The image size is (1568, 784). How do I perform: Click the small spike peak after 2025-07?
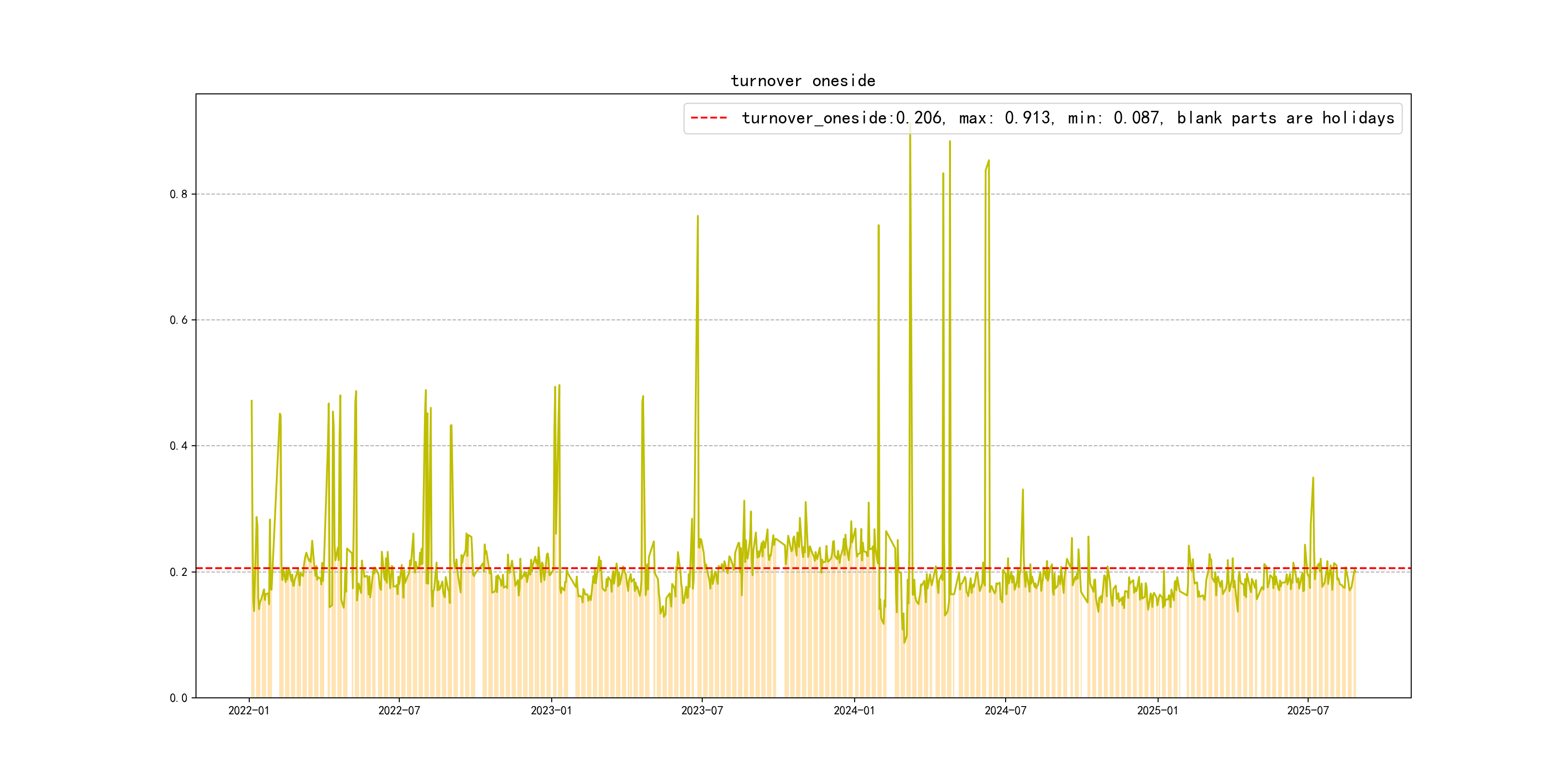(1313, 478)
